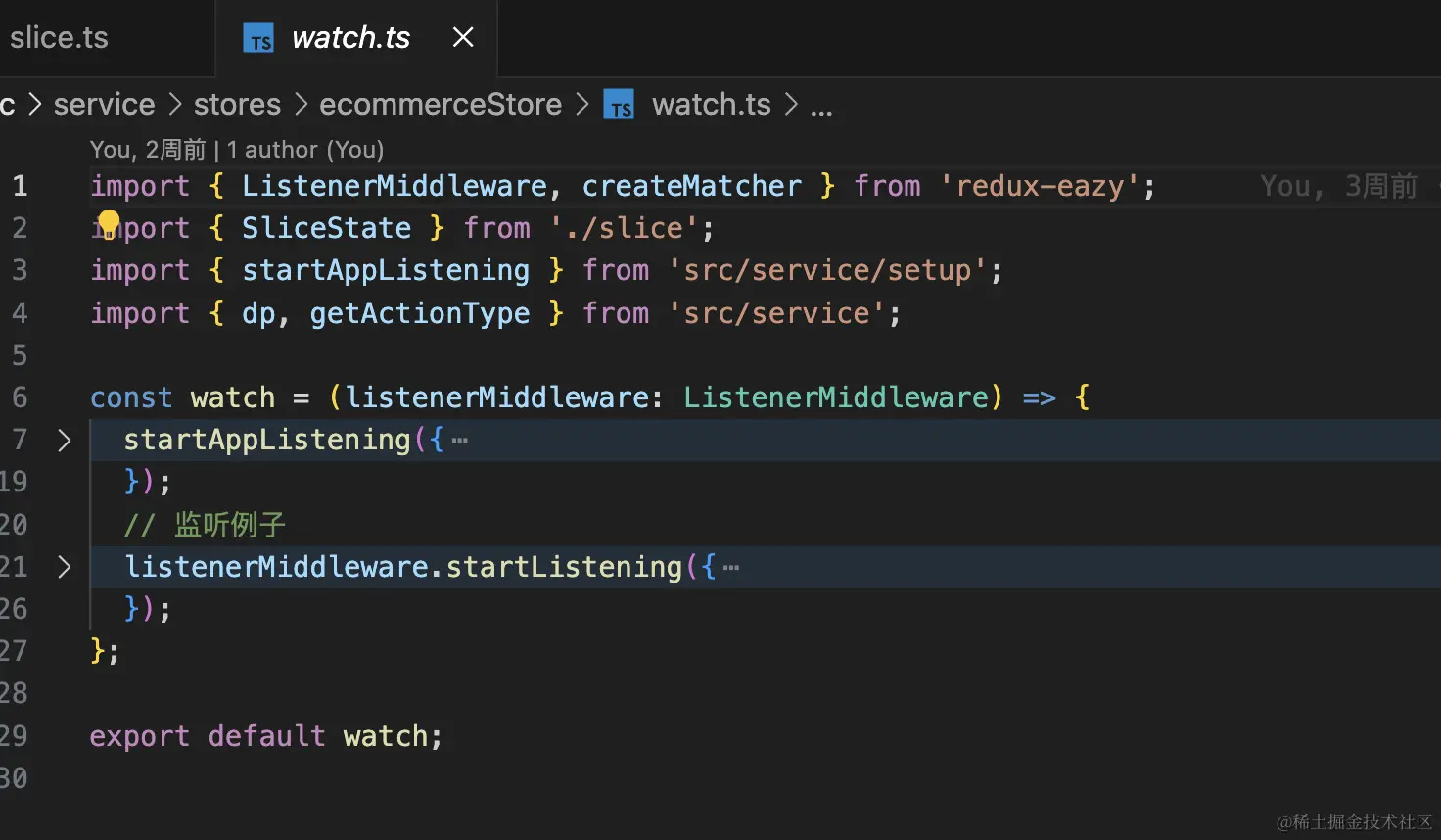Click line number 6 in the gutter
Screen dimensions: 1441x840
pos(19,397)
